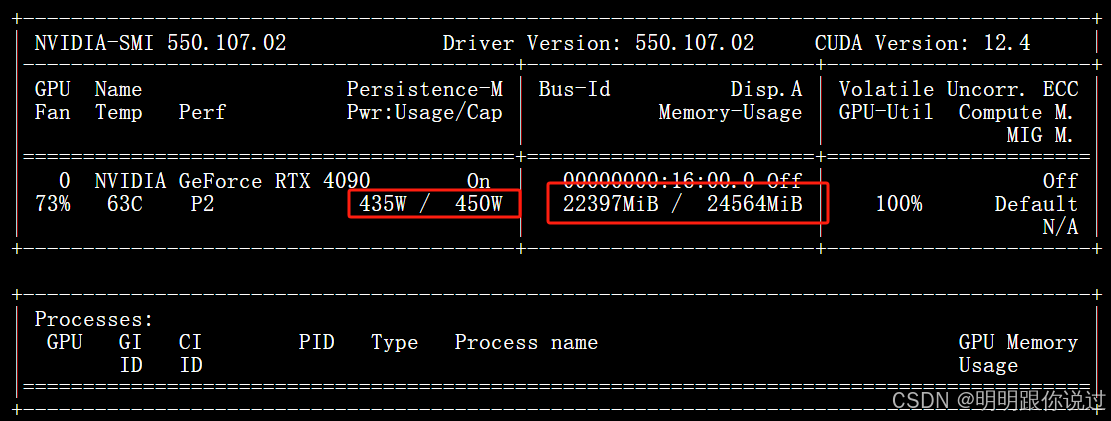
Task: Click the Default compute mode value
Action: click(x=1036, y=204)
